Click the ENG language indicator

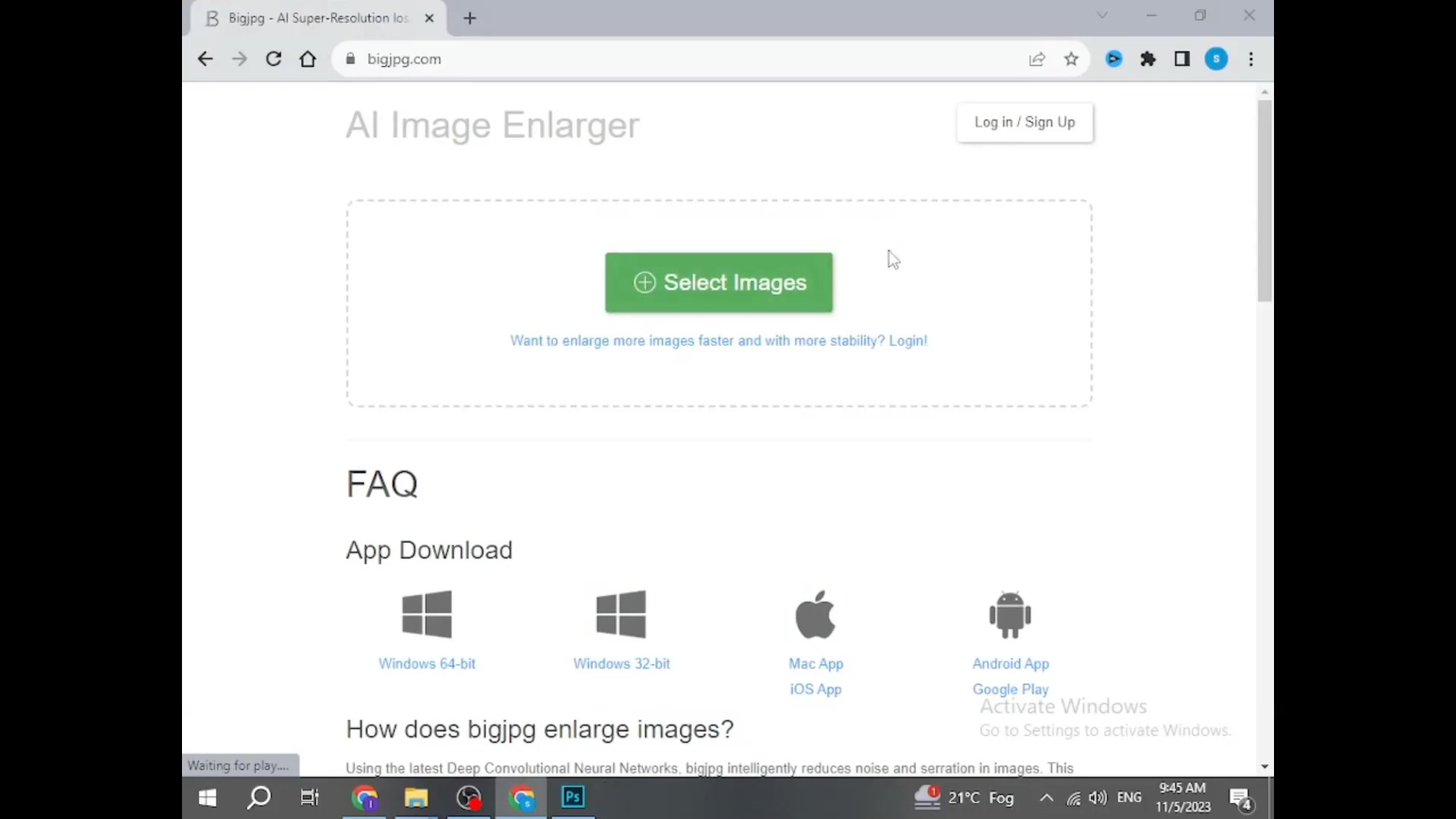point(1129,798)
